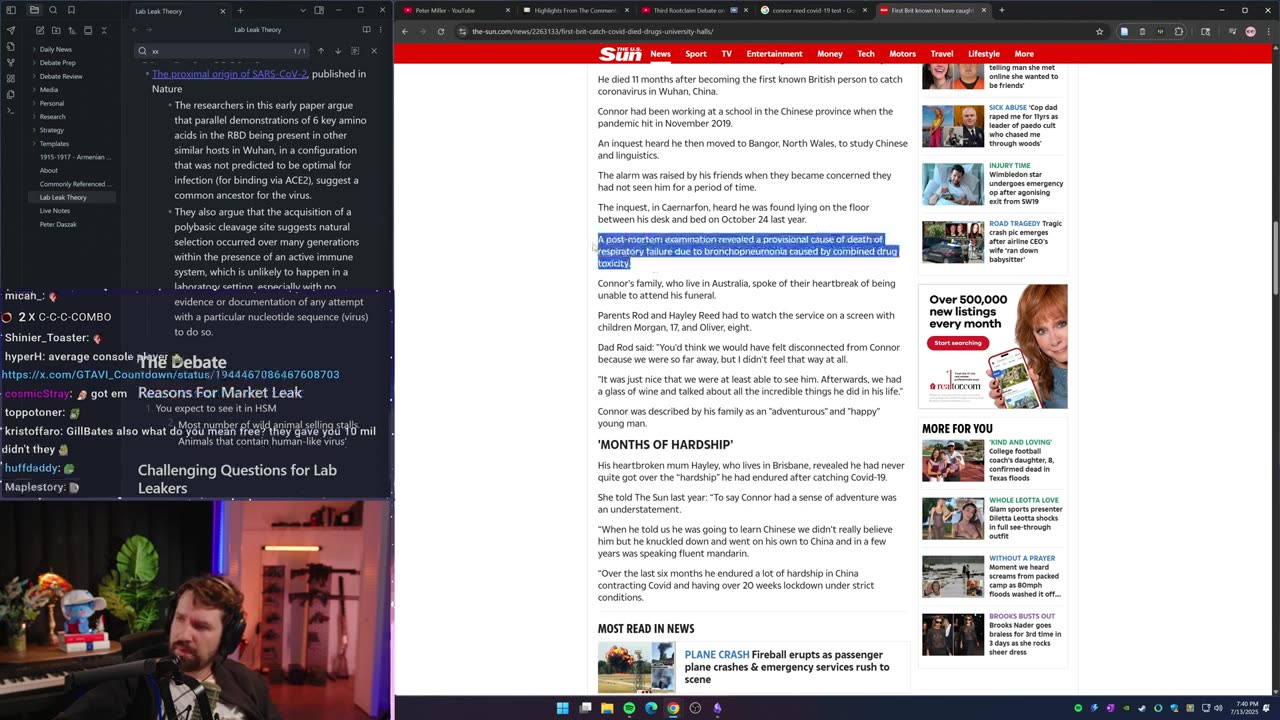Open the Live Notes file
The width and height of the screenshot is (1280, 720).
click(54, 211)
